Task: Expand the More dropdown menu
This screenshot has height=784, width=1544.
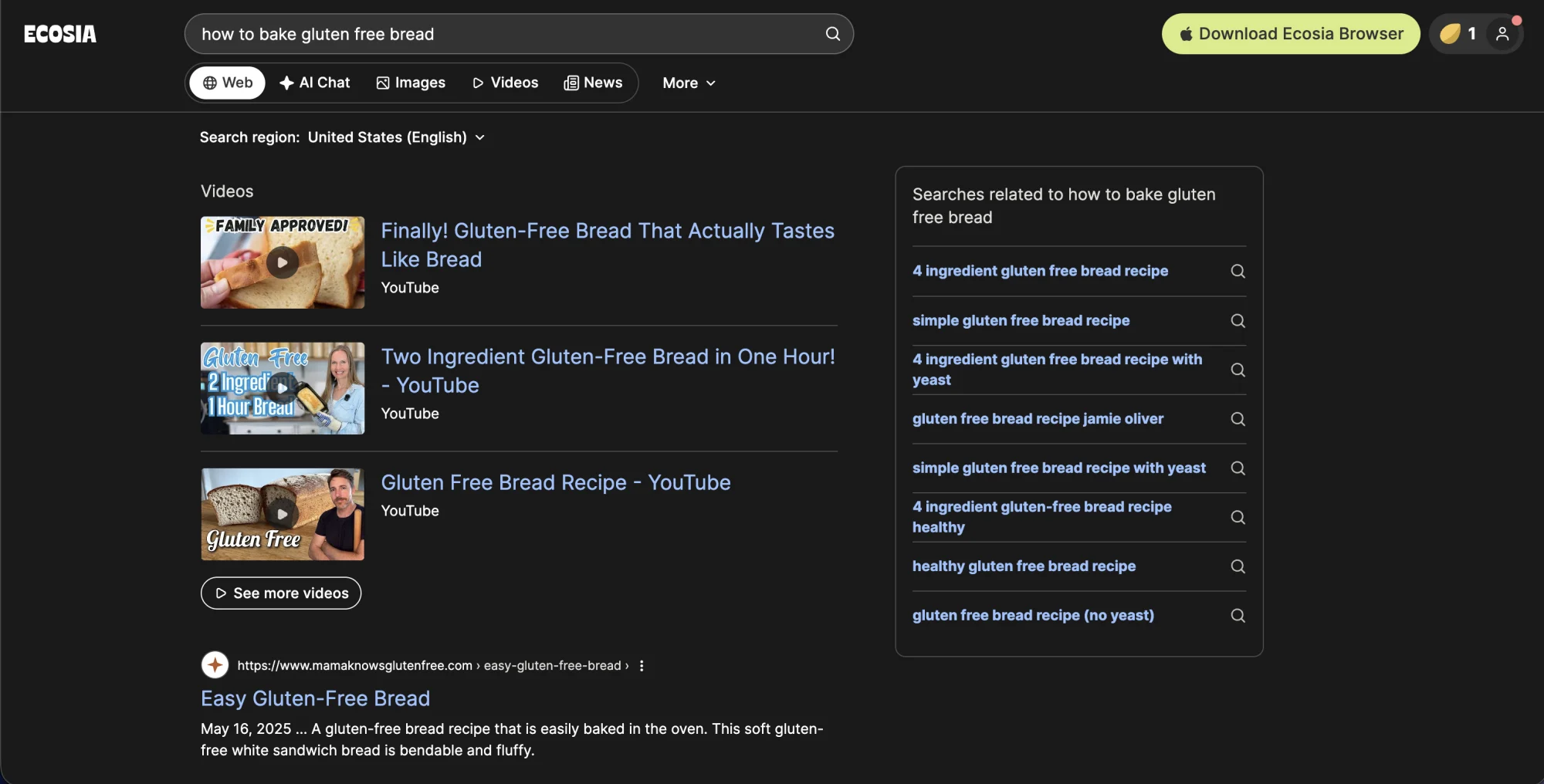Action: pyautogui.click(x=689, y=83)
